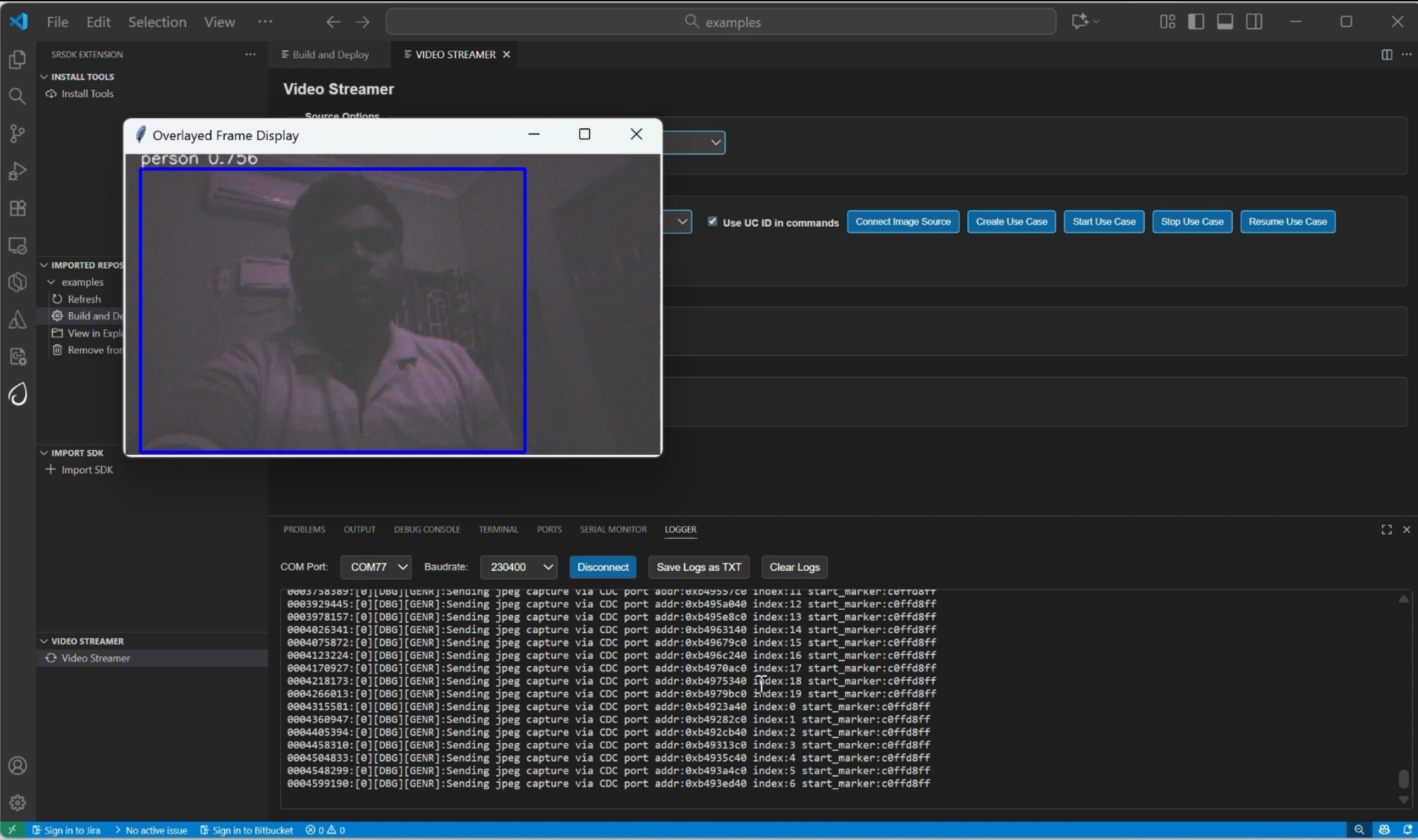Uncheck Use UC ID in commands
1418x840 pixels.
712,221
